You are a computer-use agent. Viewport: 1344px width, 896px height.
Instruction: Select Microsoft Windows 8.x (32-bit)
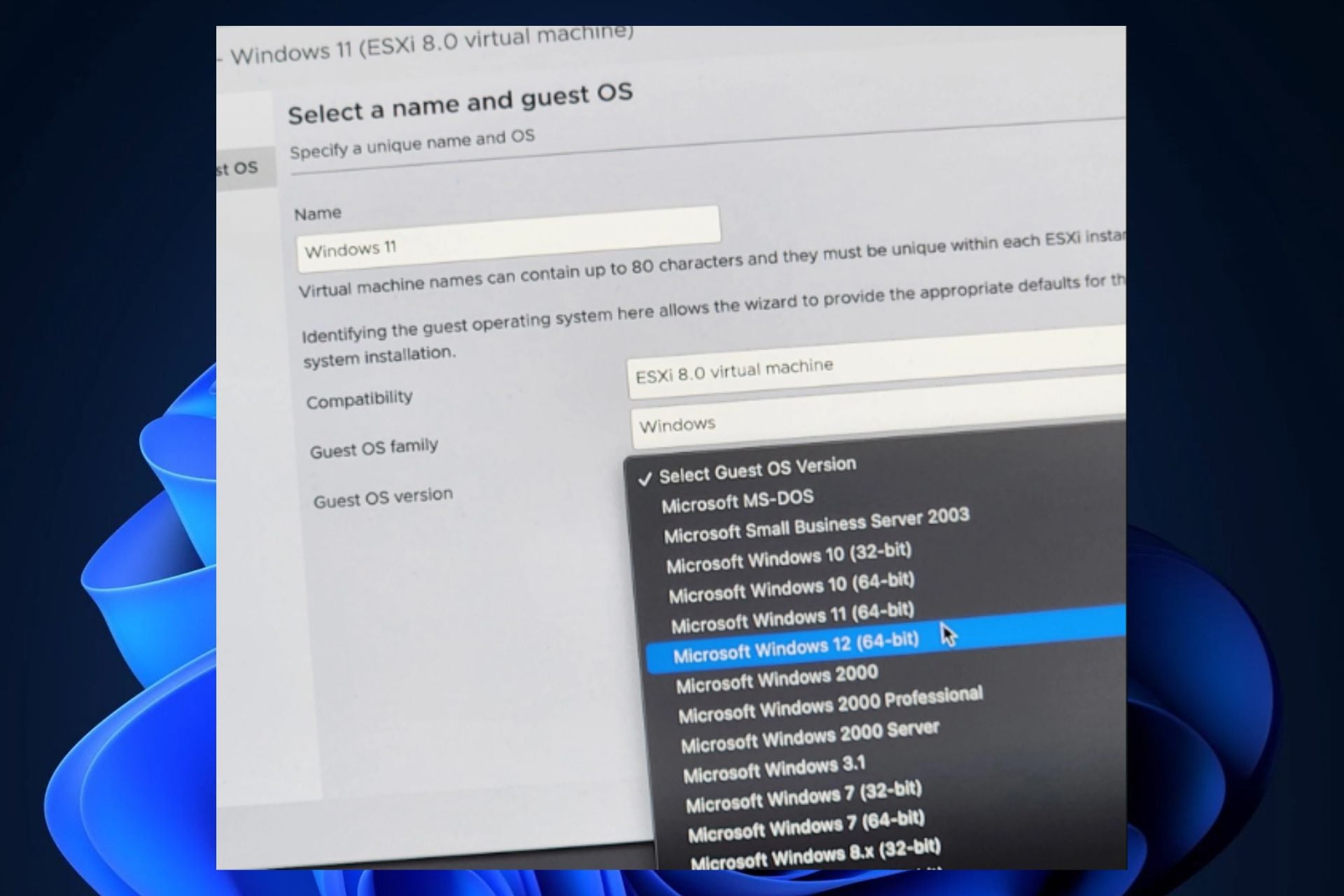815,854
